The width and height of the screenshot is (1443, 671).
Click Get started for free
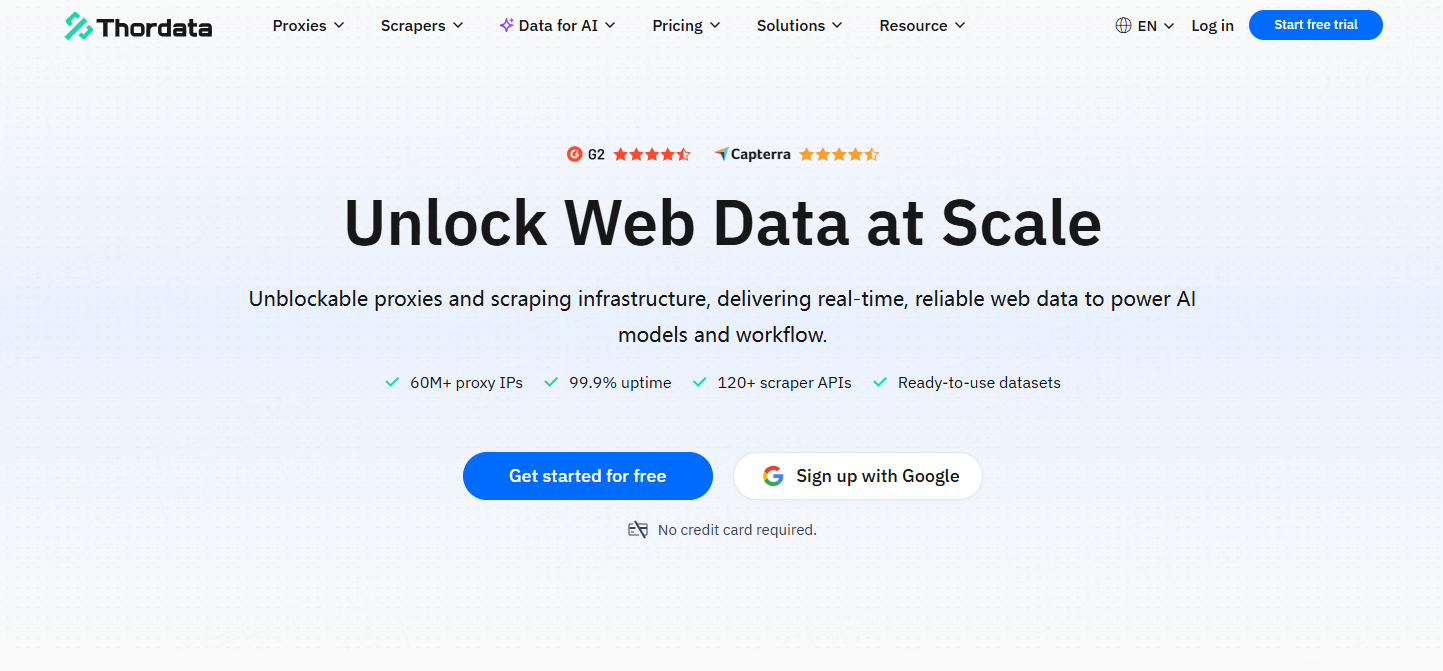point(587,476)
